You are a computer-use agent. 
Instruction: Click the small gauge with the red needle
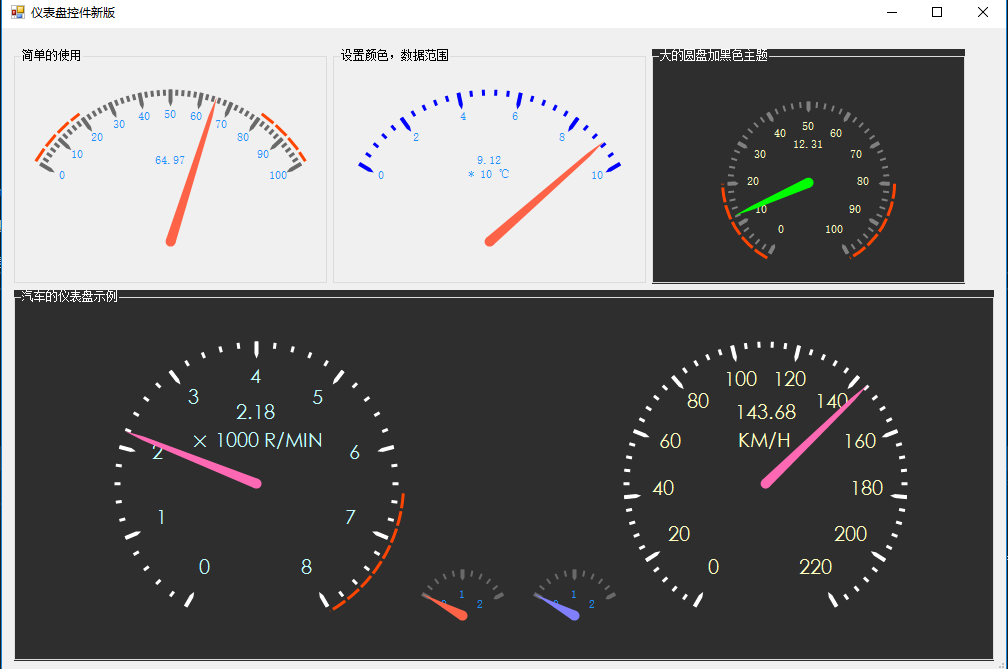(x=461, y=594)
